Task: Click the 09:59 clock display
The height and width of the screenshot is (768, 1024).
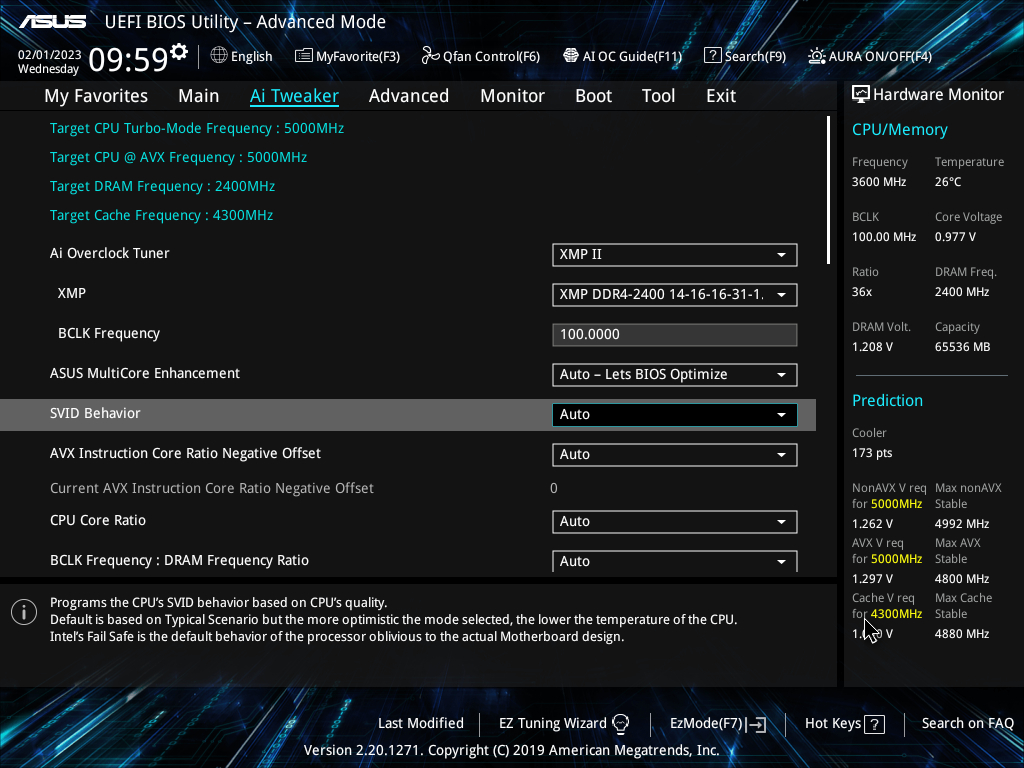Action: coord(128,60)
